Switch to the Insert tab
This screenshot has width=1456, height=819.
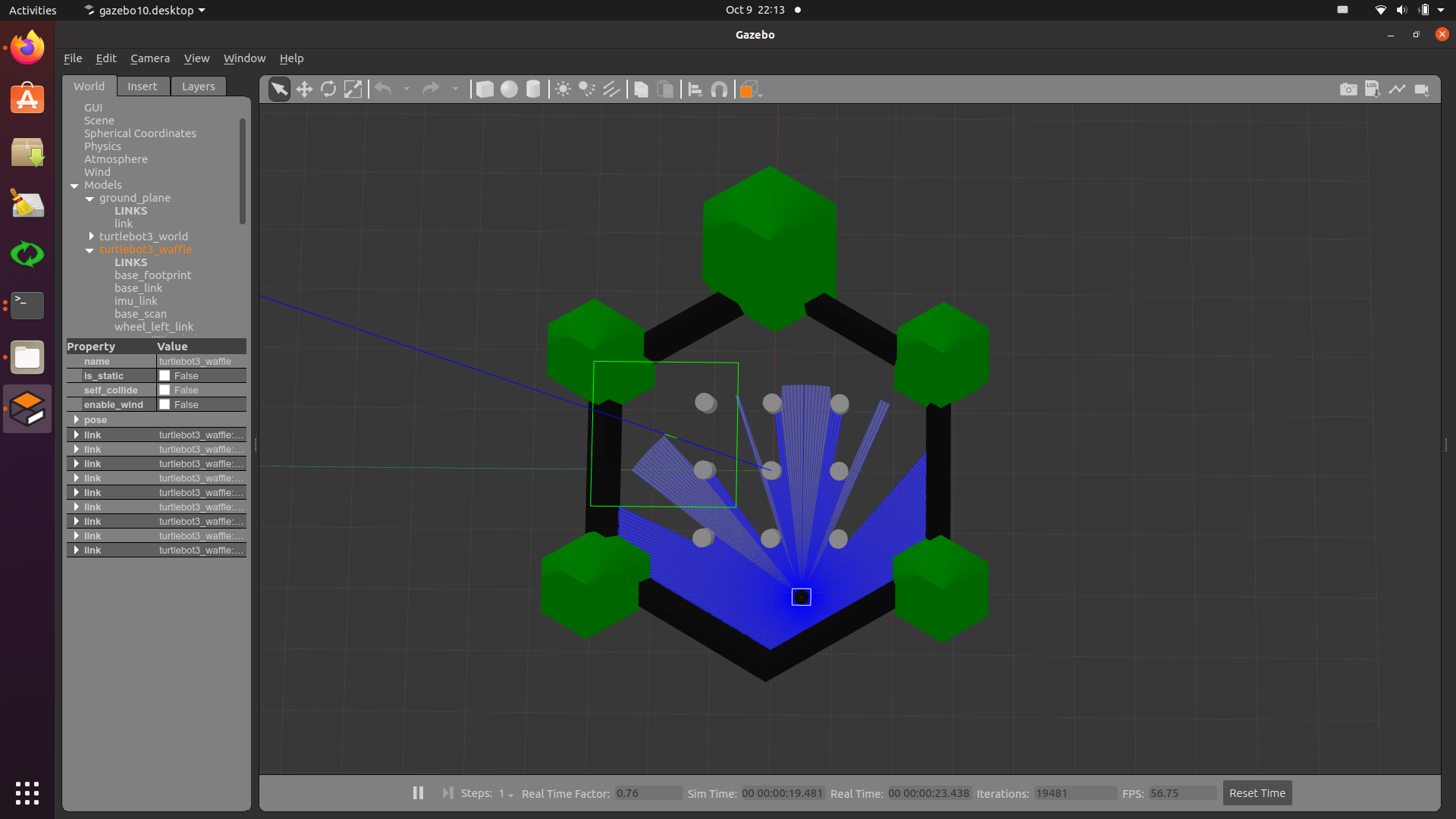[x=143, y=86]
